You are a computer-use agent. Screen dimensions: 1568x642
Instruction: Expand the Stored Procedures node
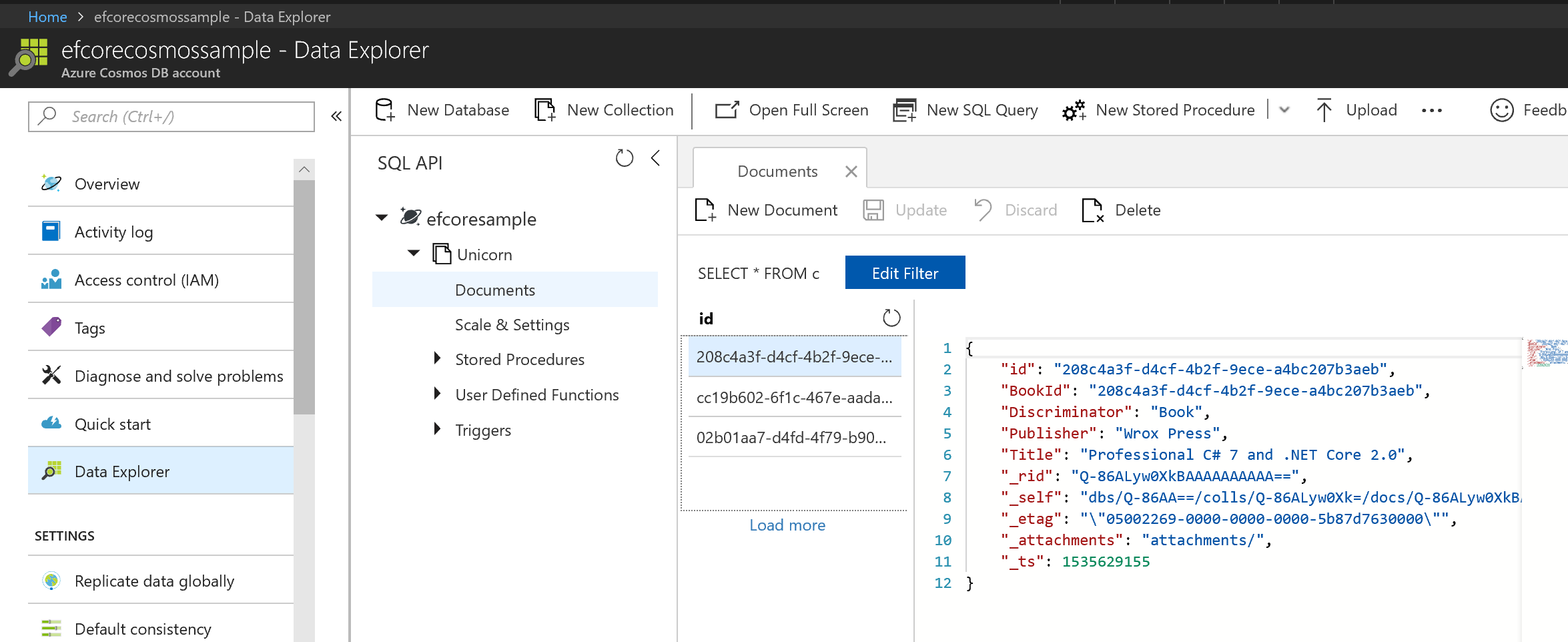[x=437, y=358]
